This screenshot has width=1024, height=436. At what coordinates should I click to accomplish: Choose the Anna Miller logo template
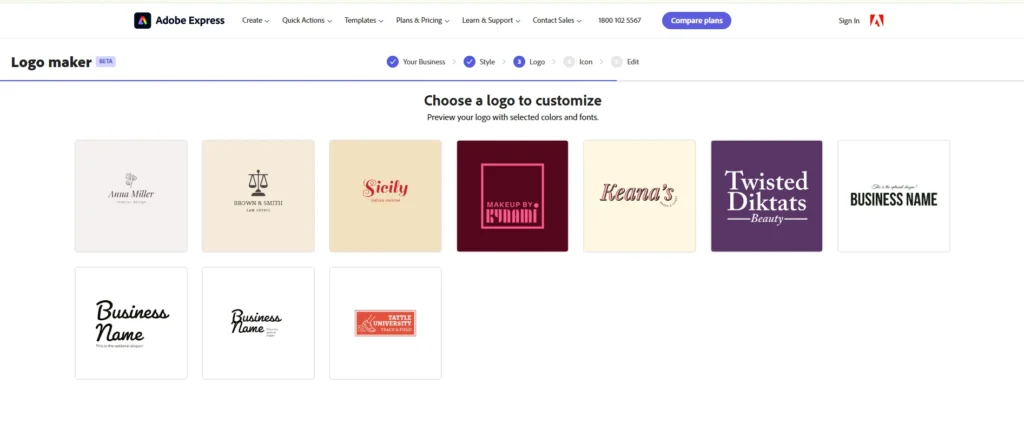coord(131,196)
